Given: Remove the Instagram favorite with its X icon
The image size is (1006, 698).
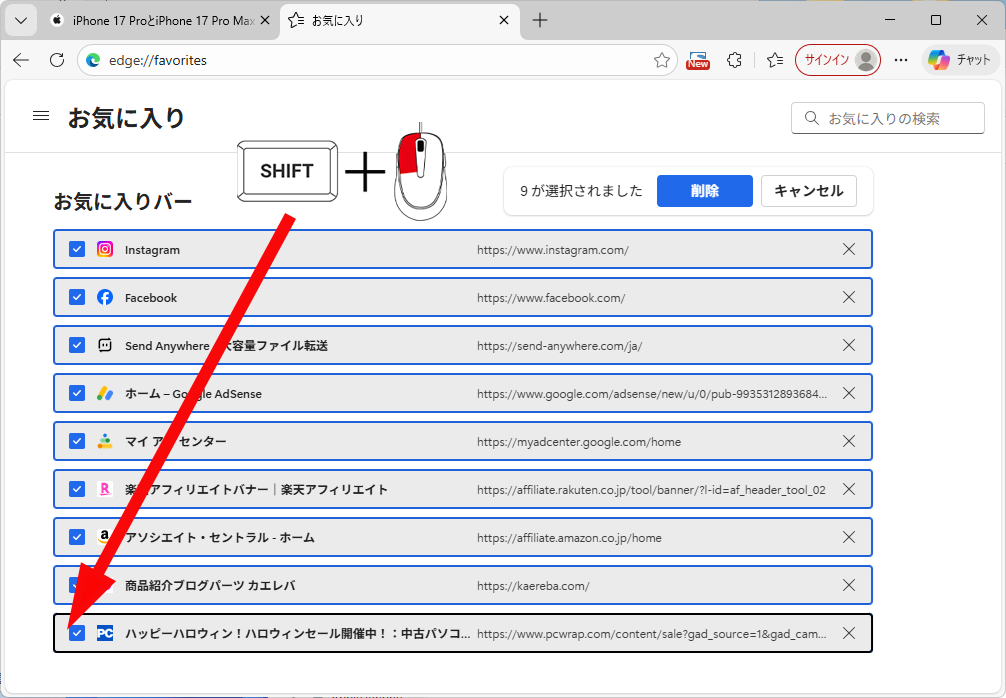Looking at the screenshot, I should 849,249.
